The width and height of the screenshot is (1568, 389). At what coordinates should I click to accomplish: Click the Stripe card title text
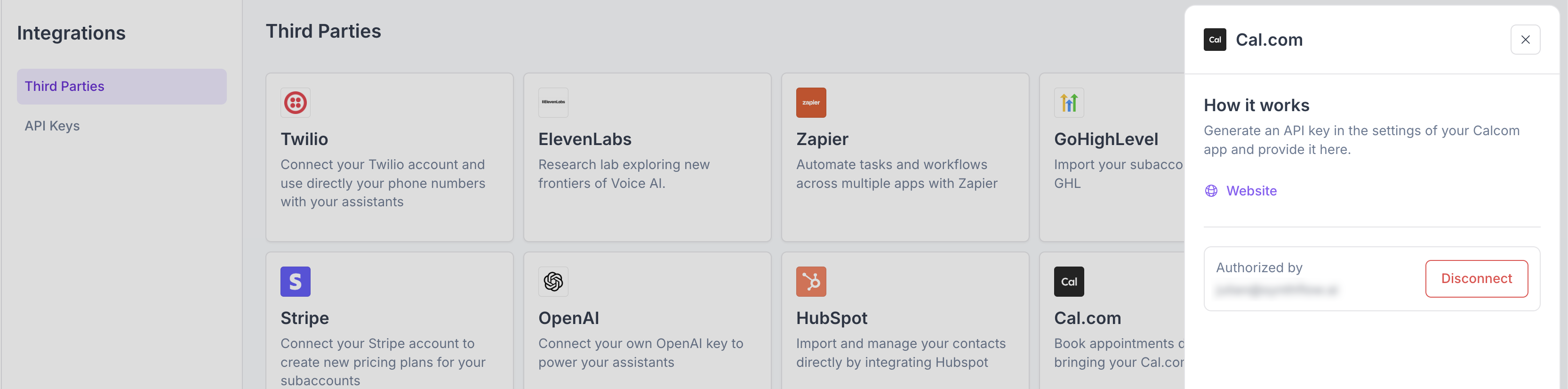coord(304,318)
